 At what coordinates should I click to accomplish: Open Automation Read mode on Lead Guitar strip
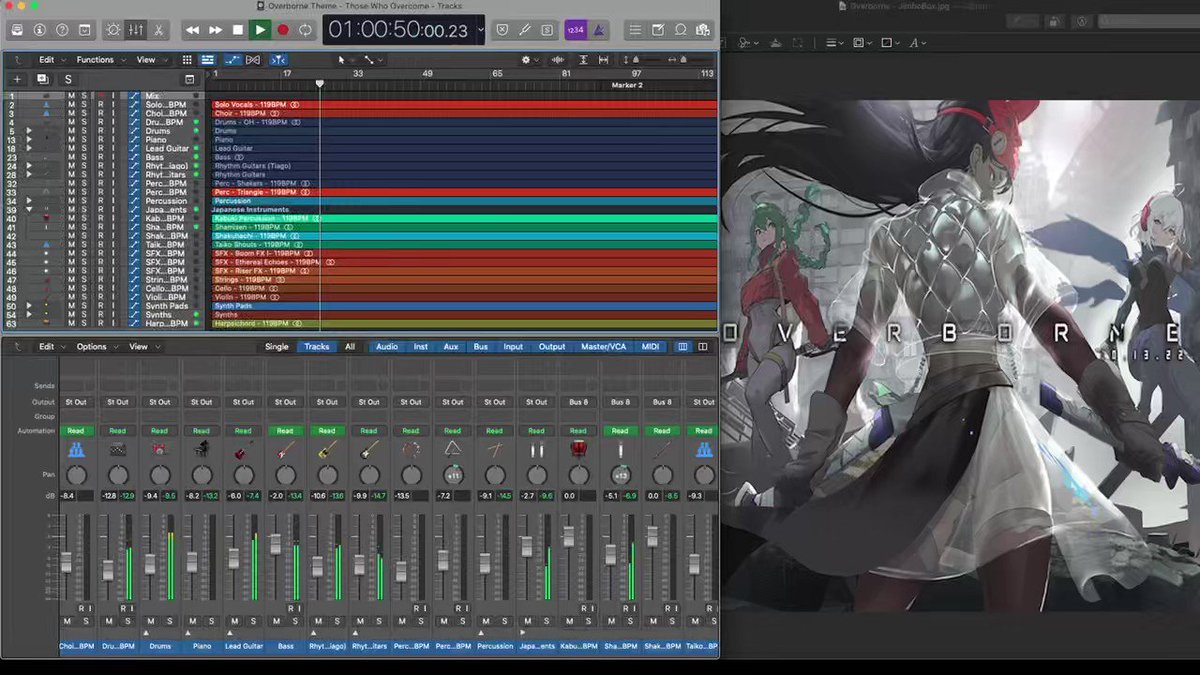click(x=243, y=431)
